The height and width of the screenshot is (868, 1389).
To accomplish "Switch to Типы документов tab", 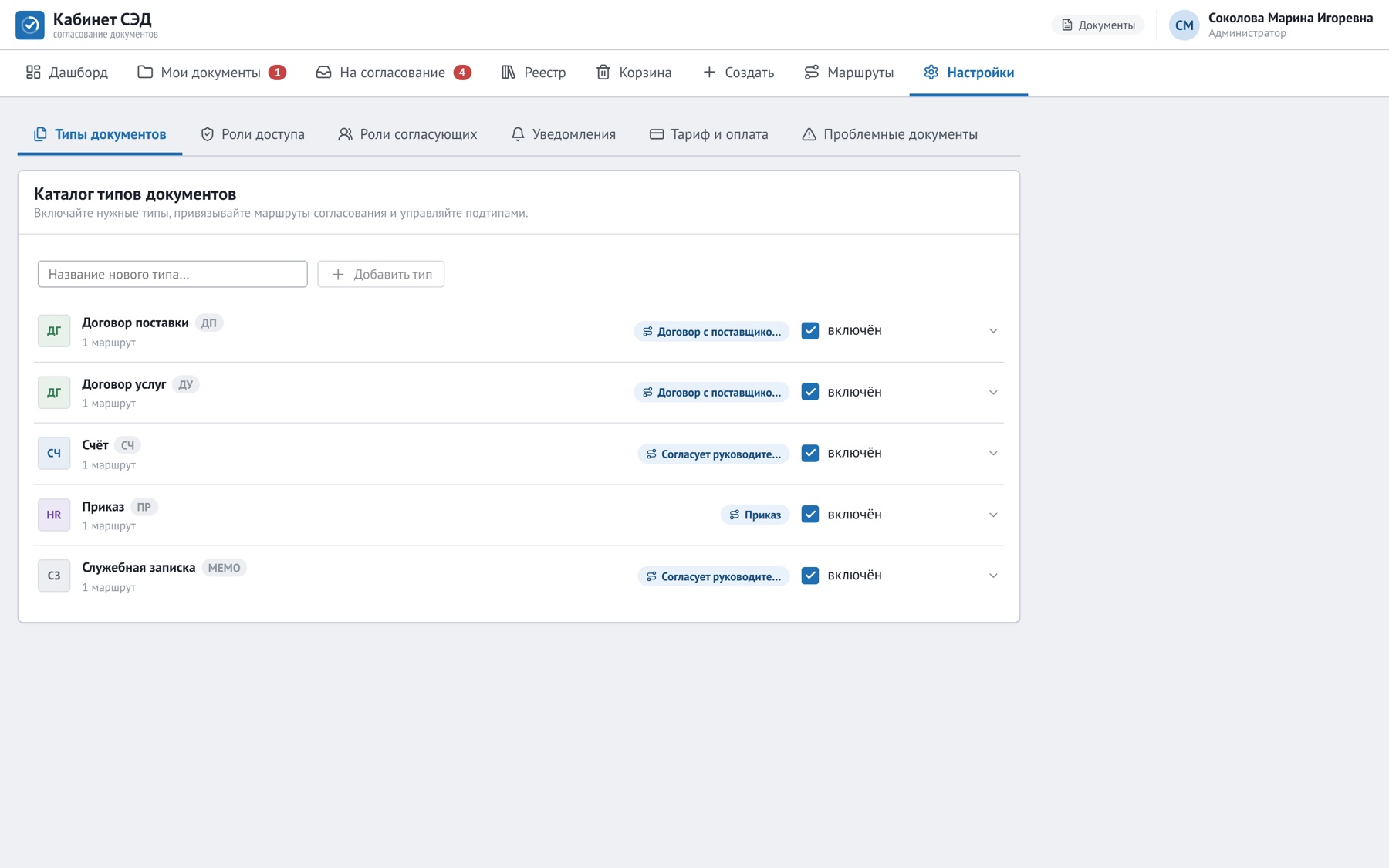I will [x=100, y=134].
